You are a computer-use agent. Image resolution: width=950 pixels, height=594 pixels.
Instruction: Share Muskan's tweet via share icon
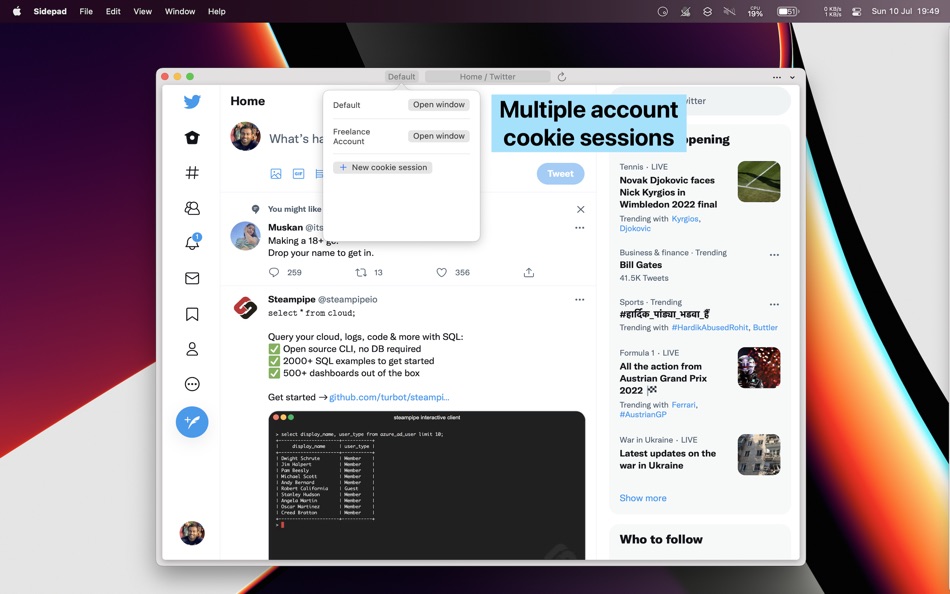[x=529, y=273]
